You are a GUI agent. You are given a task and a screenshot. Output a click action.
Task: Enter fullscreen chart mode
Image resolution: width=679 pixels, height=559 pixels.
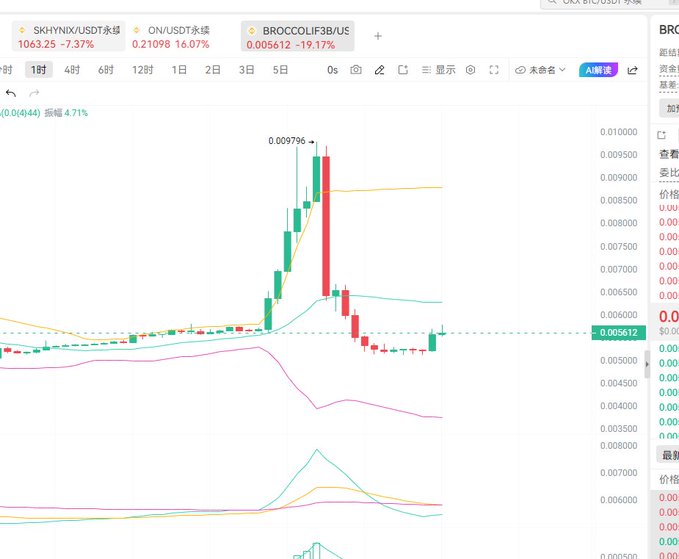coord(494,70)
